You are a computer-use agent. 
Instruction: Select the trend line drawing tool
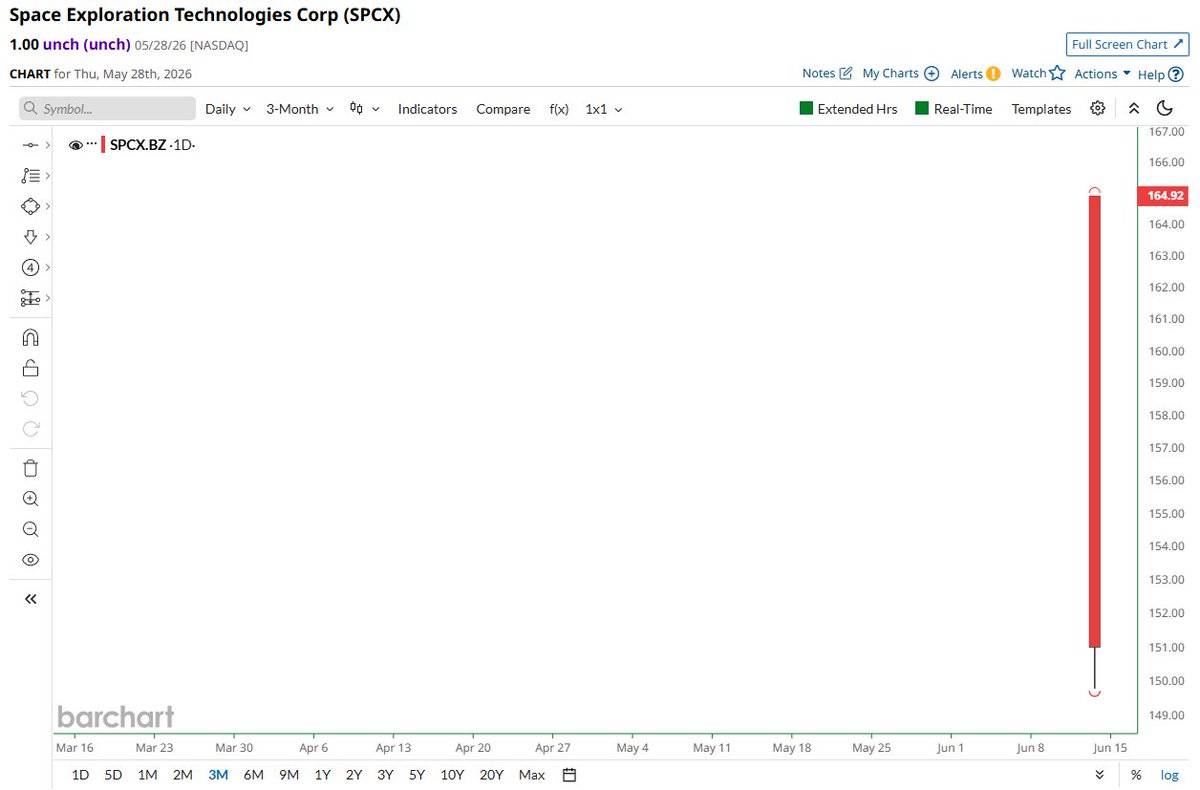30,145
